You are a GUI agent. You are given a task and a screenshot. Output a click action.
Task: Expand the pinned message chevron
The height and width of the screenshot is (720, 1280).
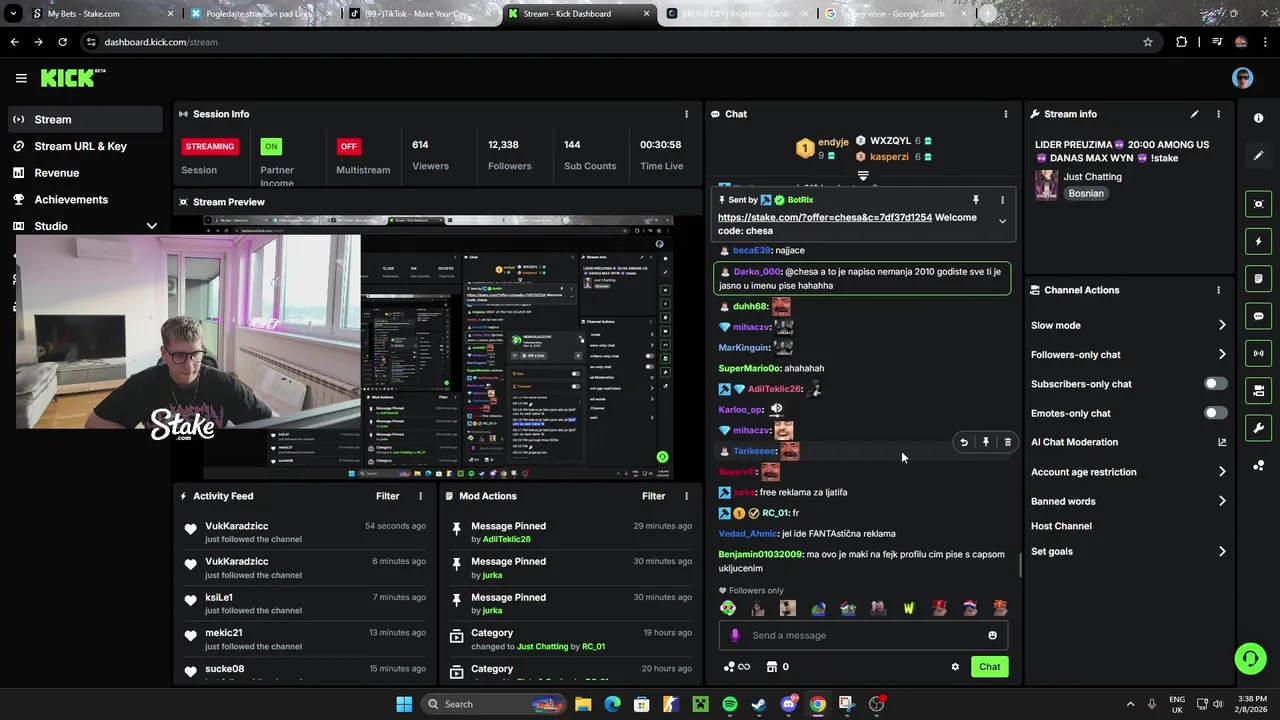(1002, 222)
